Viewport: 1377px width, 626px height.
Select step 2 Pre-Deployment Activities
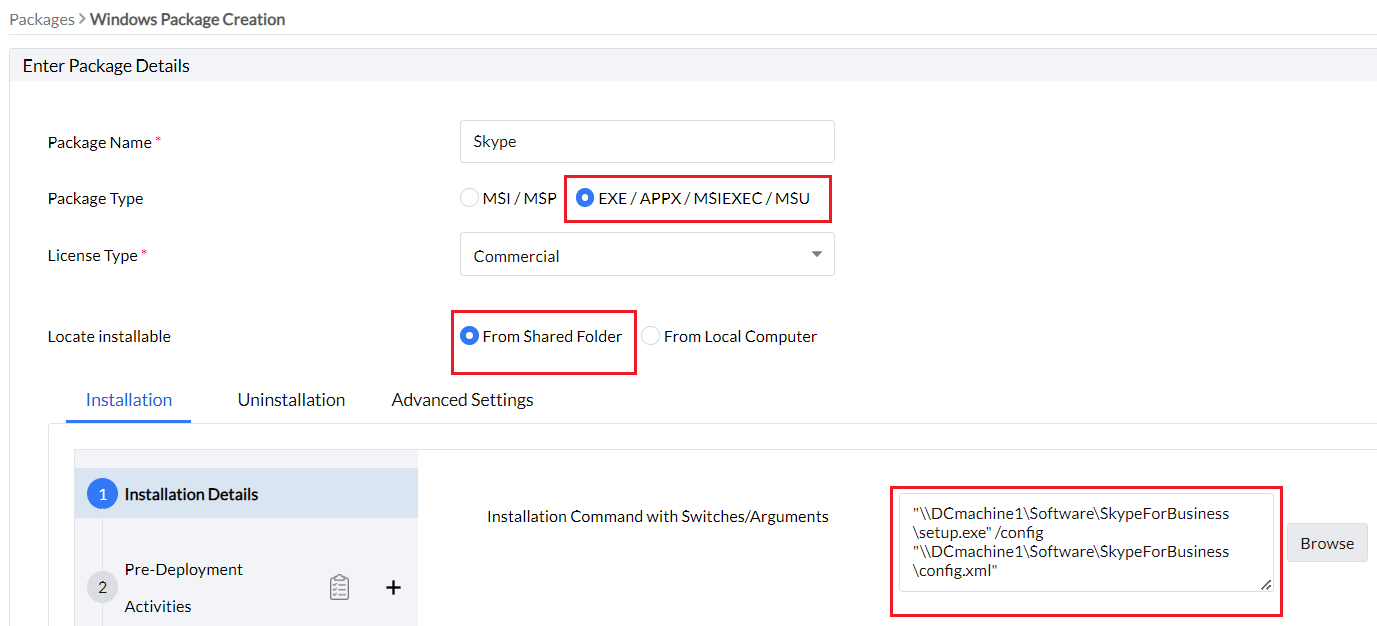[246, 587]
